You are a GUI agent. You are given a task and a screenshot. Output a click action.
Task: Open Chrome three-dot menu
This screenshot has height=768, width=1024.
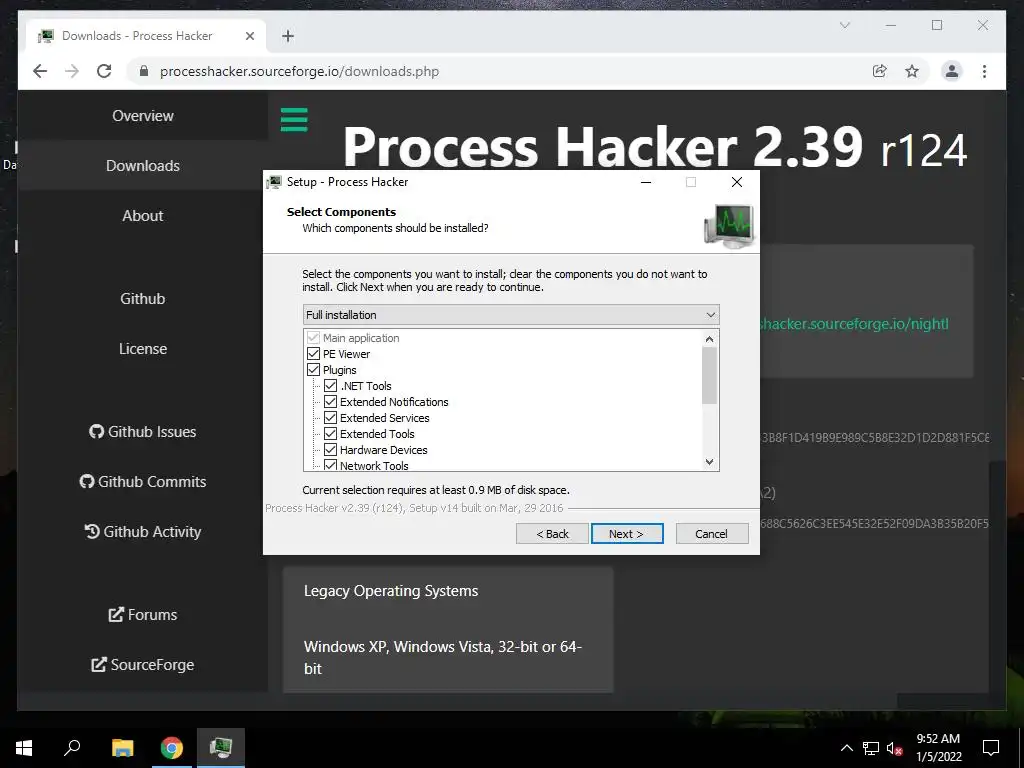click(984, 71)
